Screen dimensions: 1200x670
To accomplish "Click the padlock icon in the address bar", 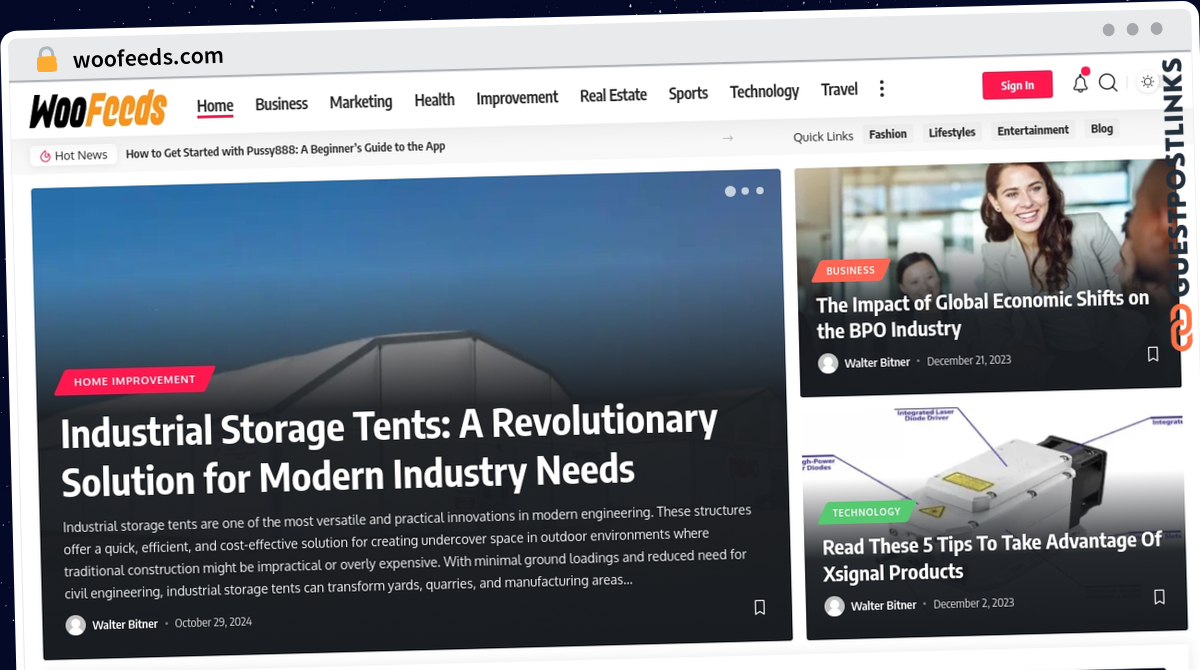I will click(x=47, y=60).
